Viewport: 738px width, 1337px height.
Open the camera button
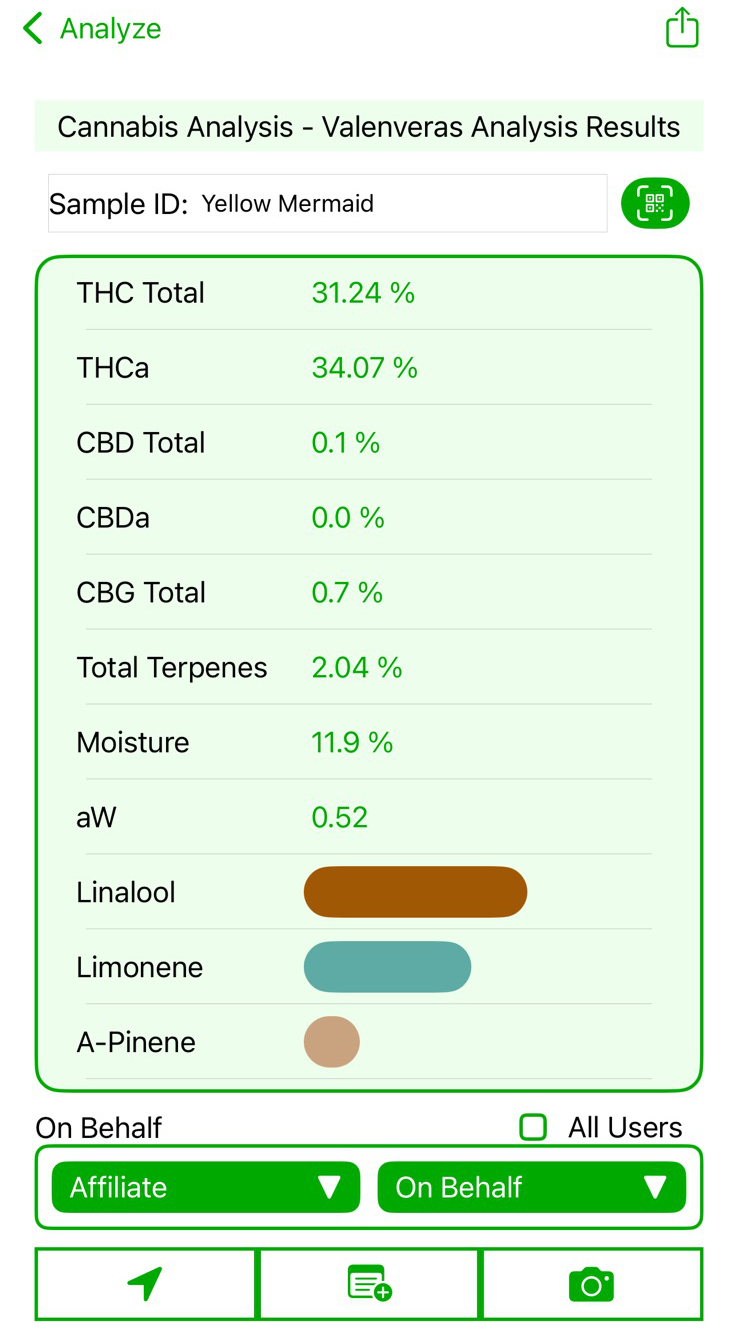tap(591, 1283)
